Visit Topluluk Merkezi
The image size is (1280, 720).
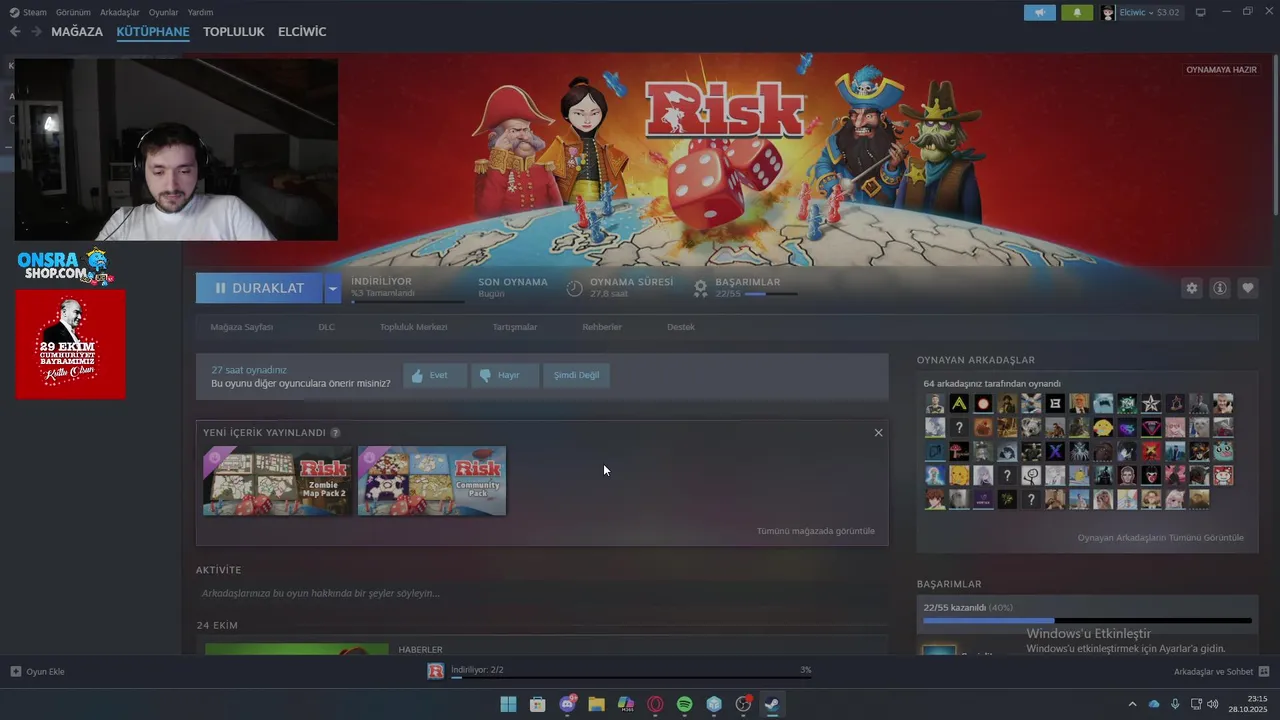click(x=413, y=327)
